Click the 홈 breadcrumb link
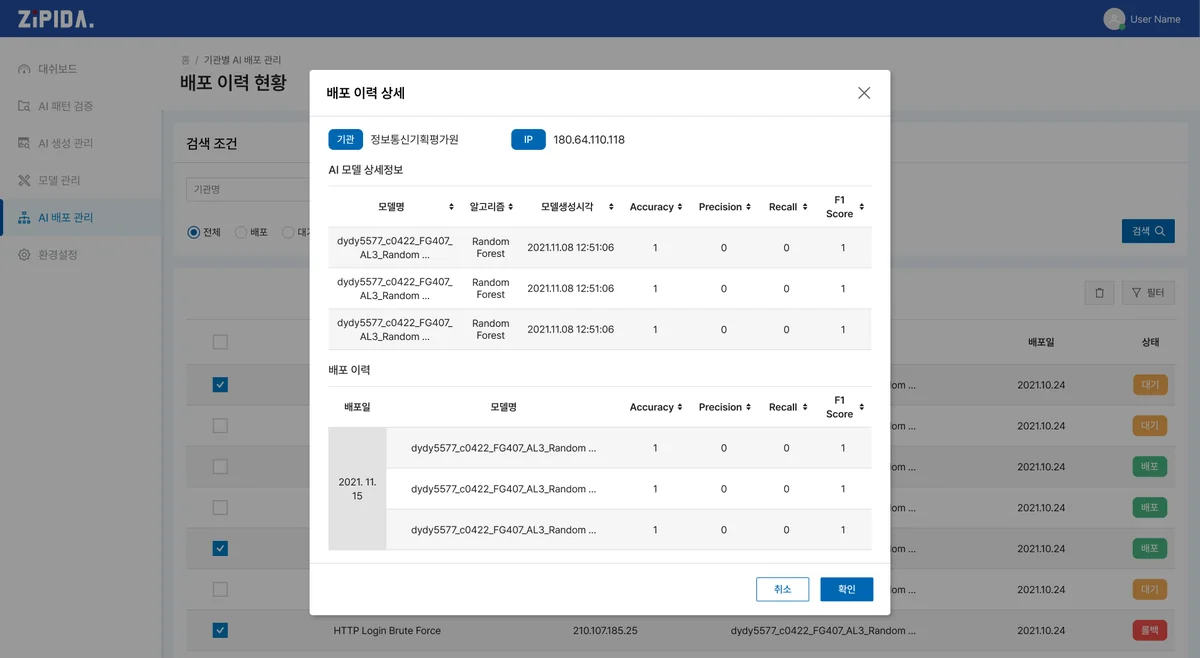Image resolution: width=1200 pixels, height=658 pixels. 185,60
